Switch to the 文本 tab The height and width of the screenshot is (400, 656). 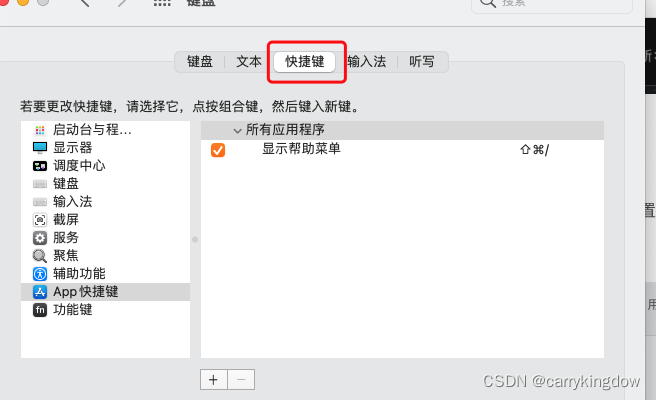[249, 62]
